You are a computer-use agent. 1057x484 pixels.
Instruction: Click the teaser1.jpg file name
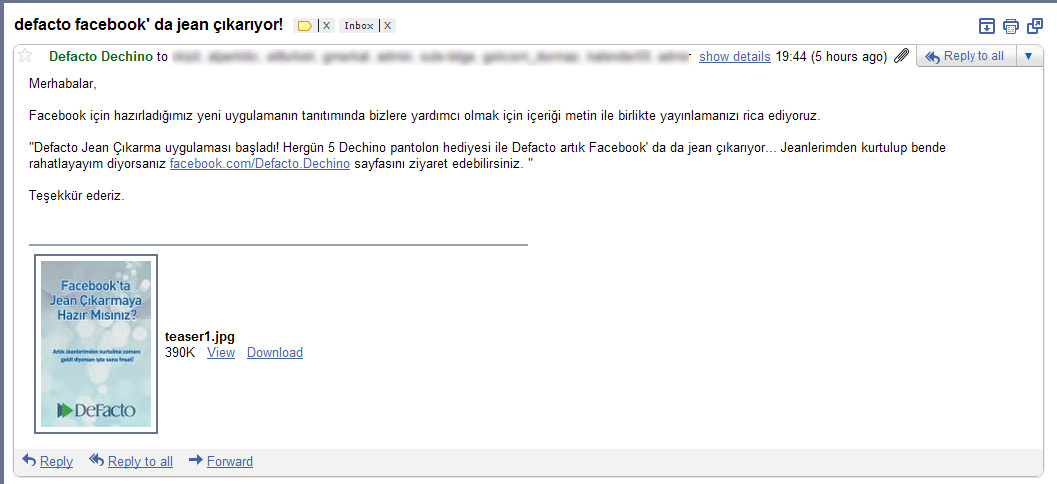point(200,337)
